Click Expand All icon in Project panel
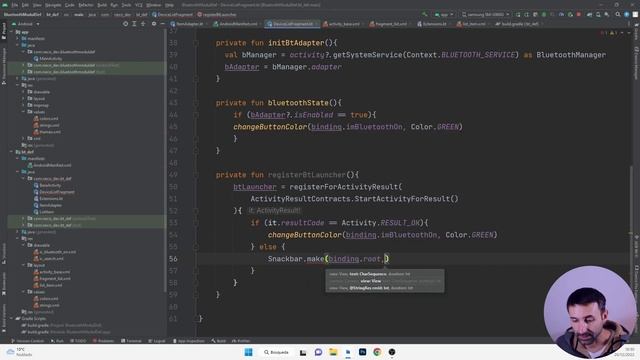Viewport: 640px width, 360px height. click(x=134, y=24)
